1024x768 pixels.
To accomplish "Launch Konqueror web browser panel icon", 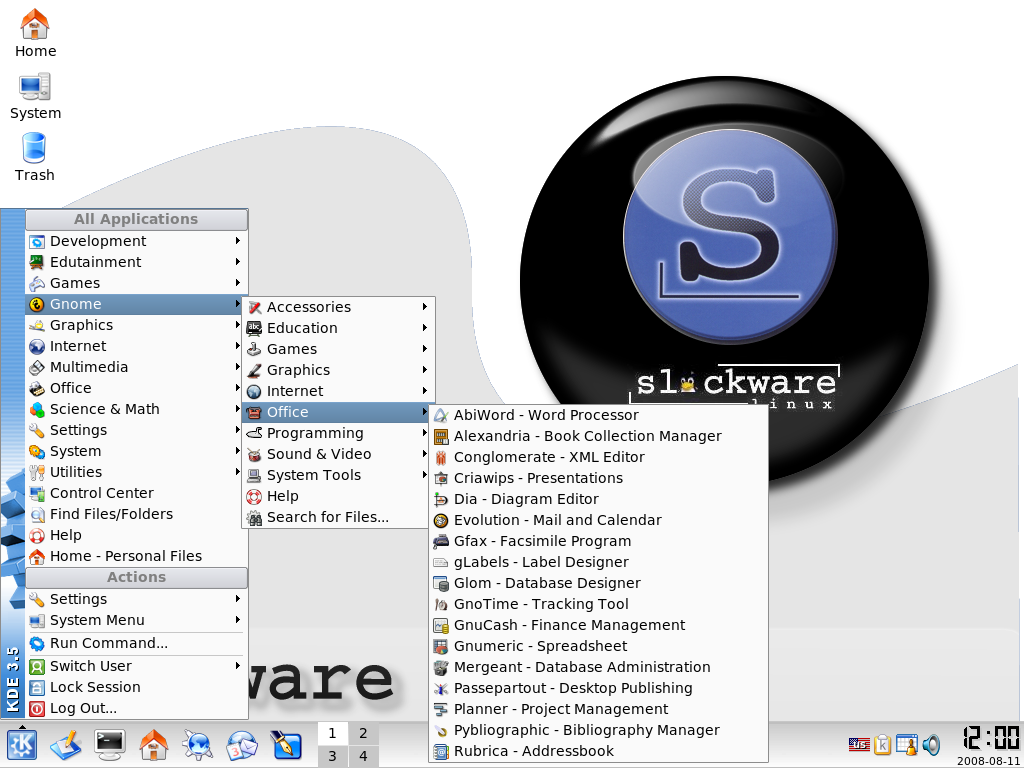I will click(x=197, y=744).
